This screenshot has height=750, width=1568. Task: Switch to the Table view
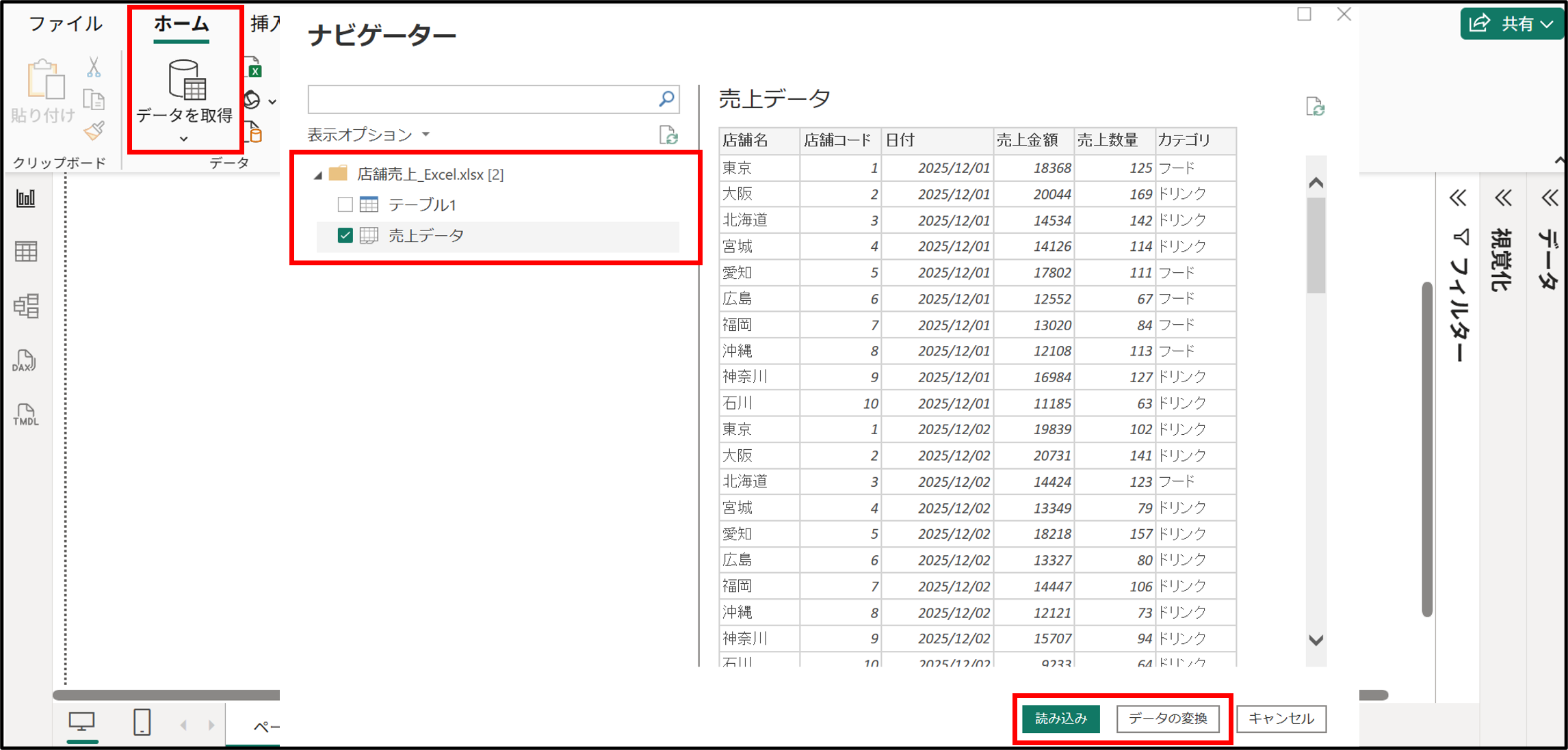coord(27,252)
